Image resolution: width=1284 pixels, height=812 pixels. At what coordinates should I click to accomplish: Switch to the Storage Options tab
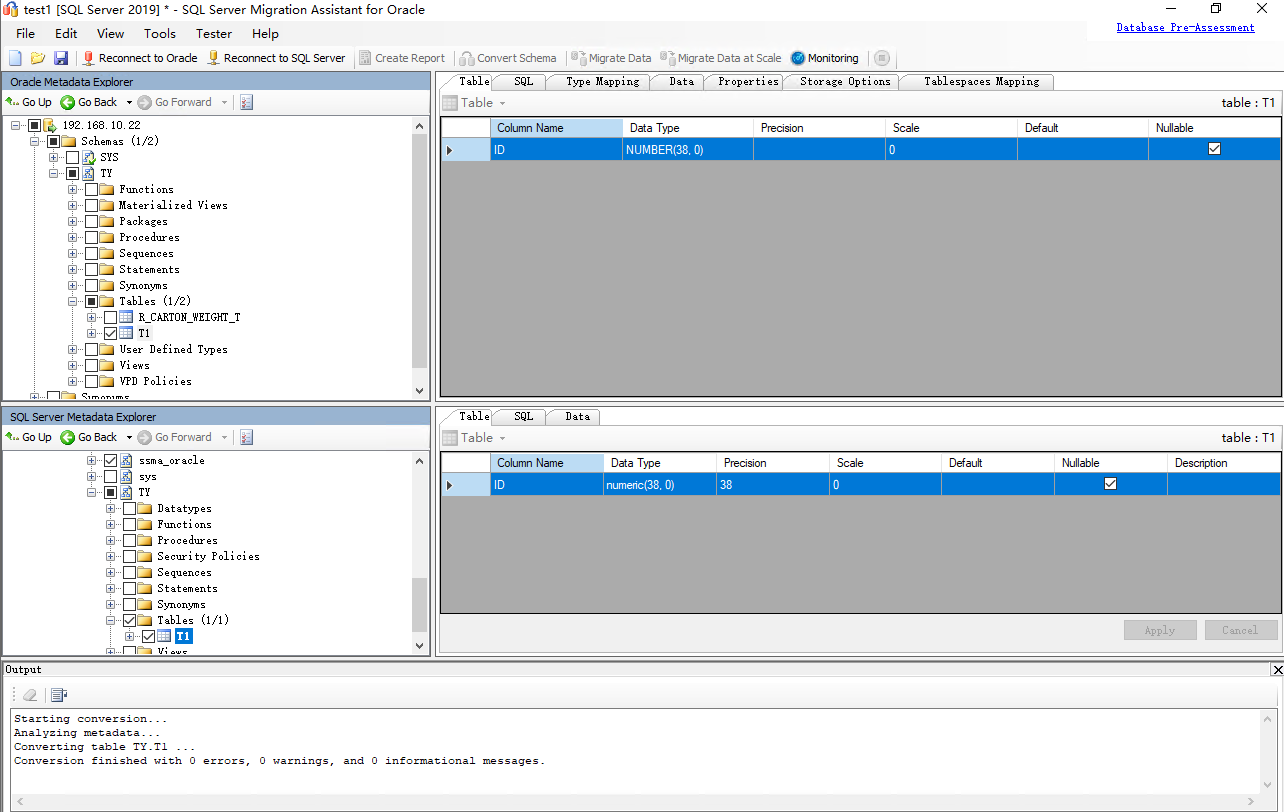point(845,81)
